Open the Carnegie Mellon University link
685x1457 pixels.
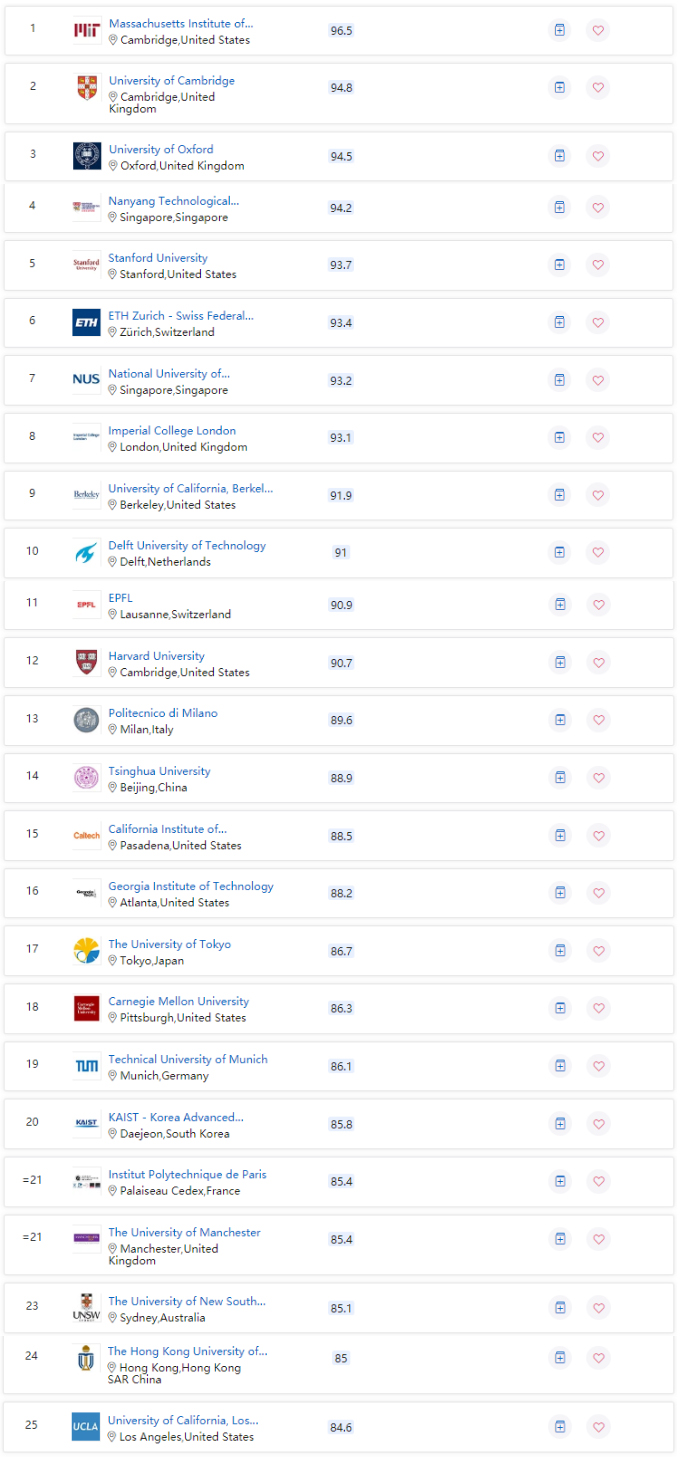click(x=179, y=1002)
